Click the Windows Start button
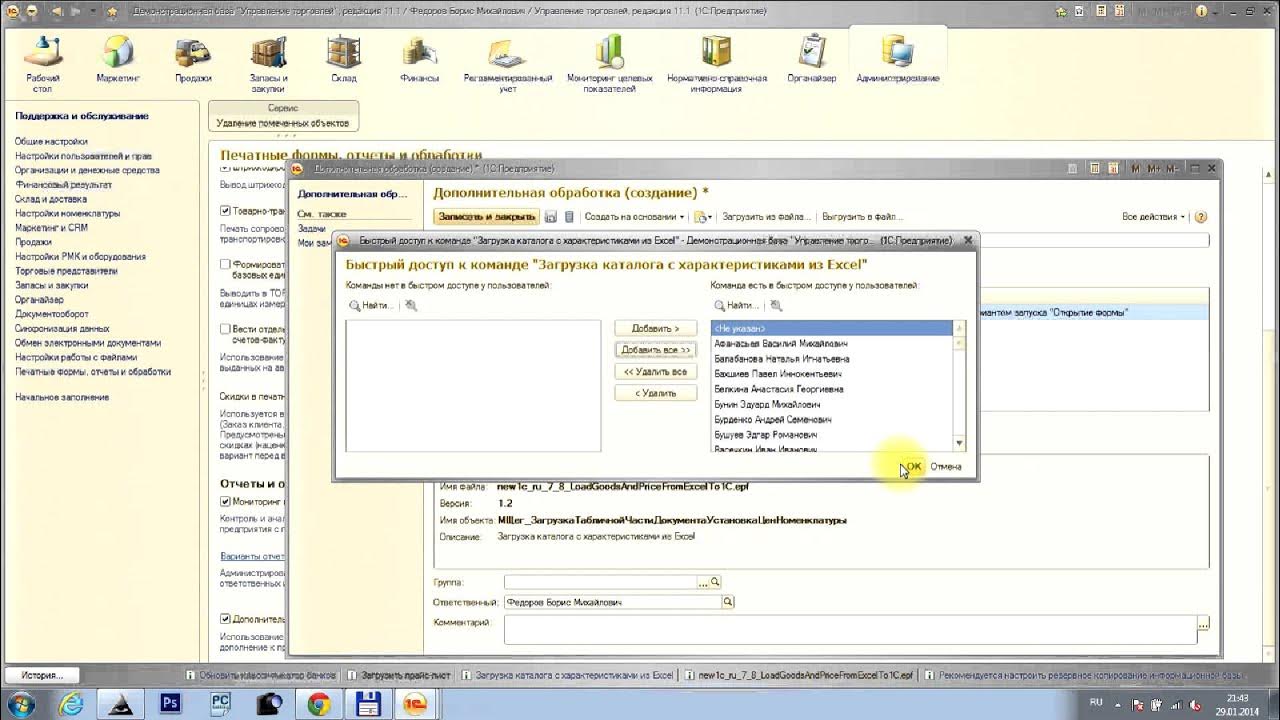The height and width of the screenshot is (720, 1280). click(x=22, y=704)
